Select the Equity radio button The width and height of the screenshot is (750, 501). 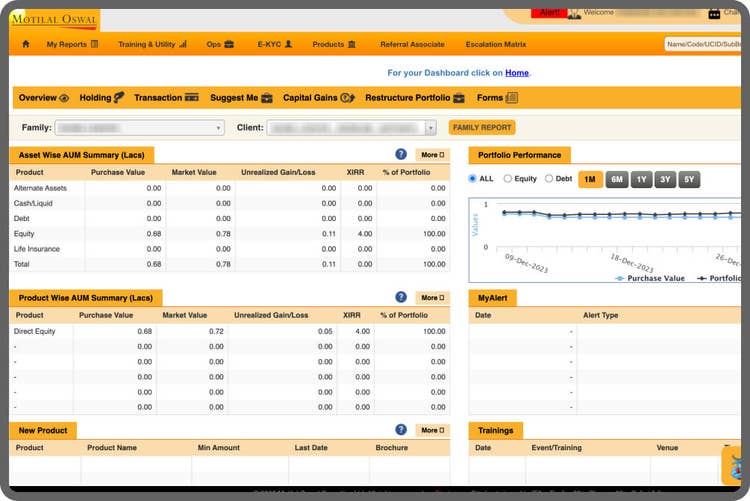(508, 179)
